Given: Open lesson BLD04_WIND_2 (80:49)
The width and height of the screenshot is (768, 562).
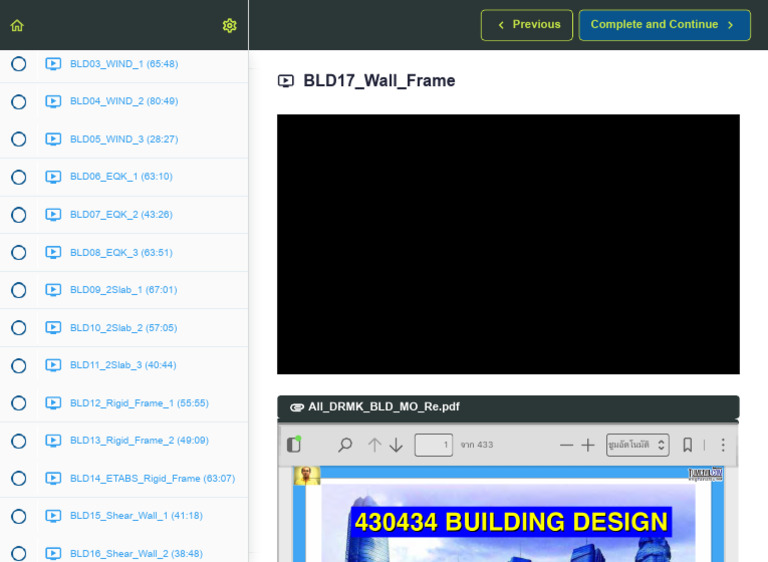Looking at the screenshot, I should coord(124,101).
